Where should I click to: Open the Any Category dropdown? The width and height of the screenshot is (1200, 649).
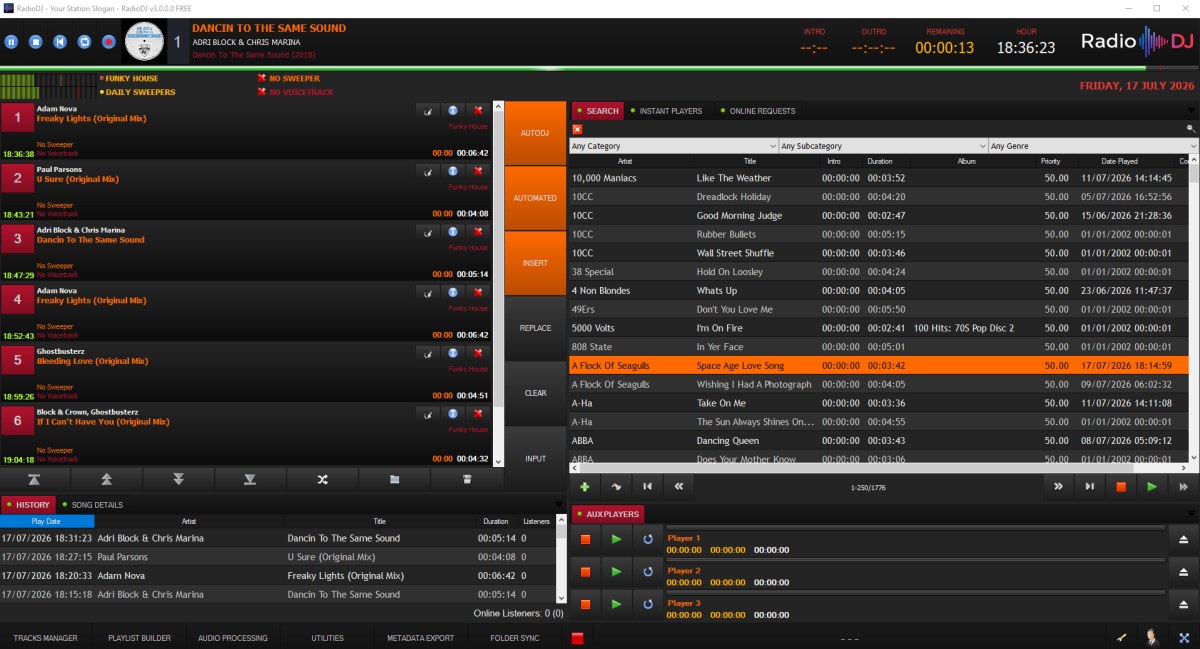click(674, 146)
